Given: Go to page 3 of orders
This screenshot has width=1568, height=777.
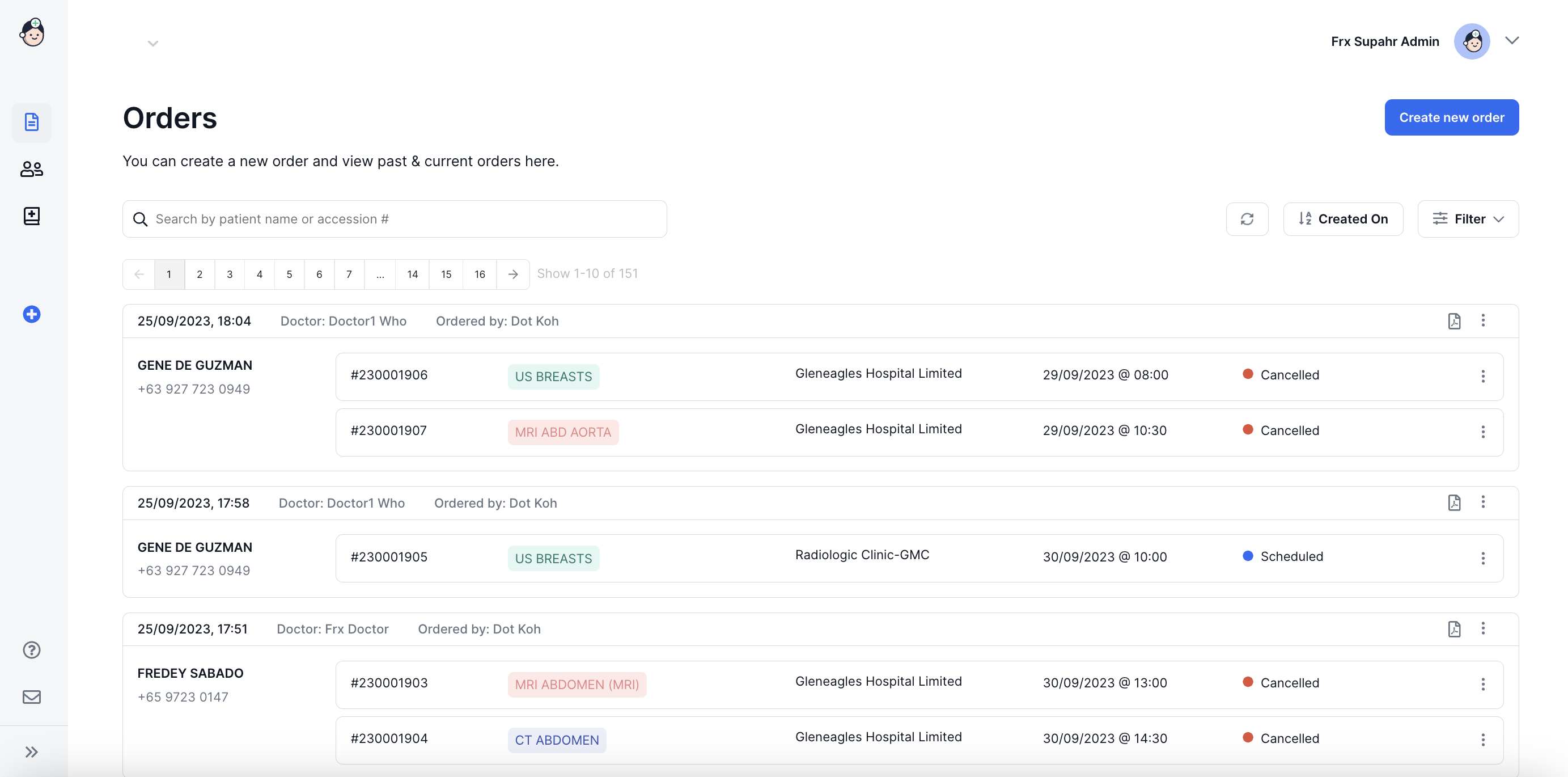Looking at the screenshot, I should point(230,274).
